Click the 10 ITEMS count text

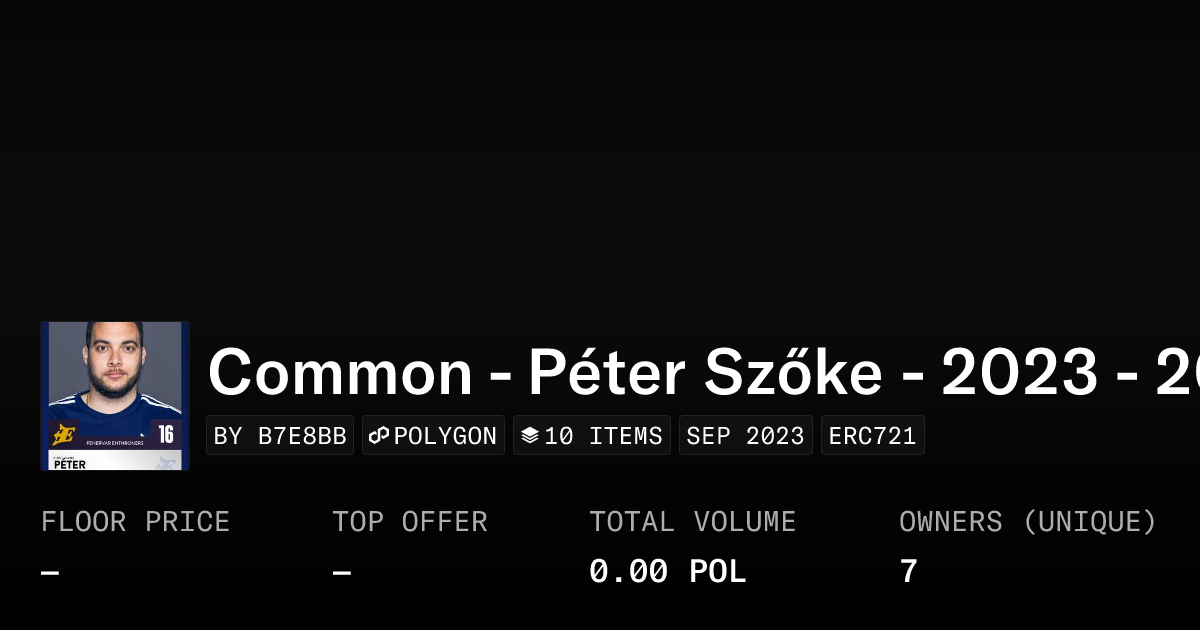(x=603, y=436)
